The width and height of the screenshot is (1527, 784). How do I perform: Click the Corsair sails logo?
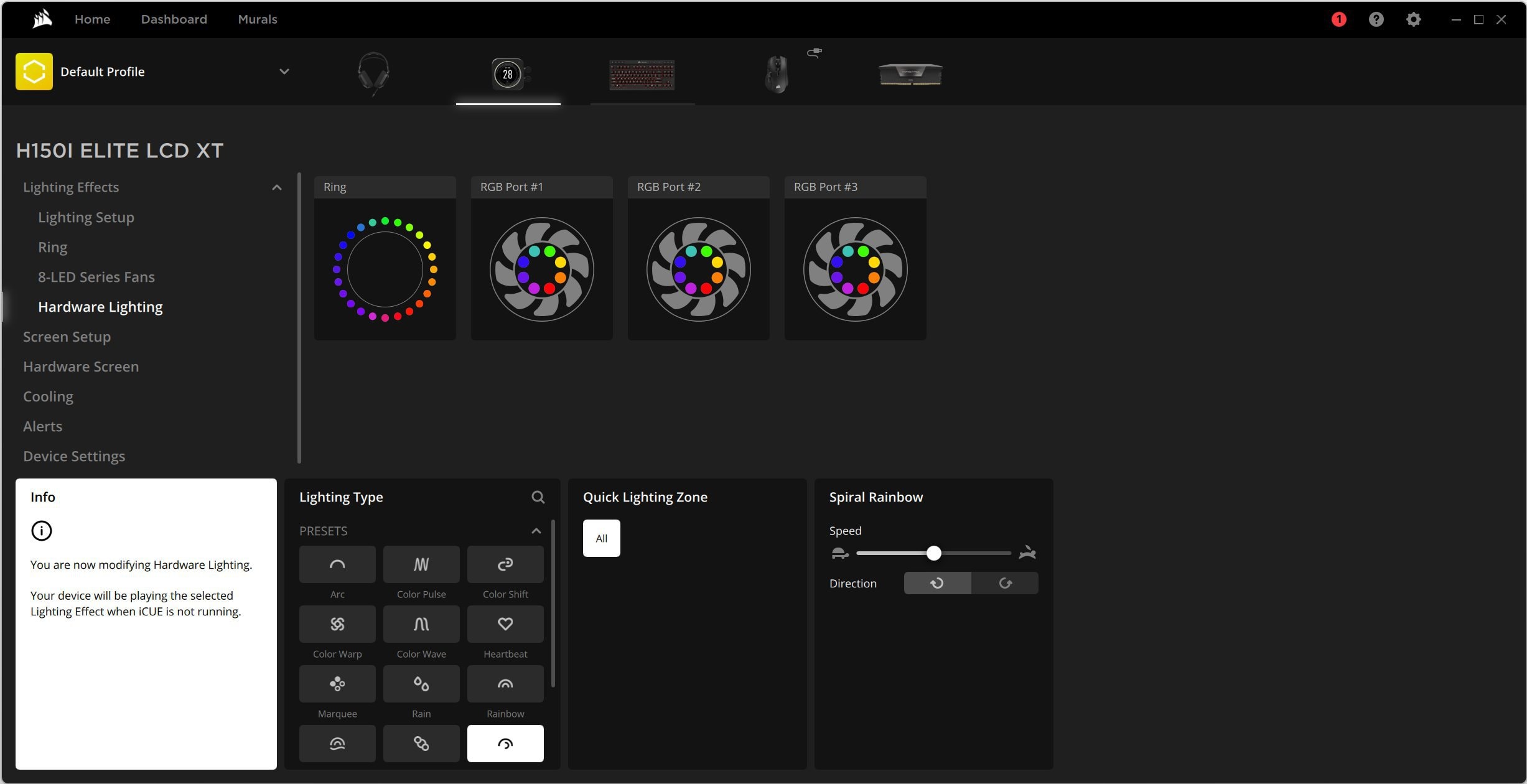click(42, 19)
